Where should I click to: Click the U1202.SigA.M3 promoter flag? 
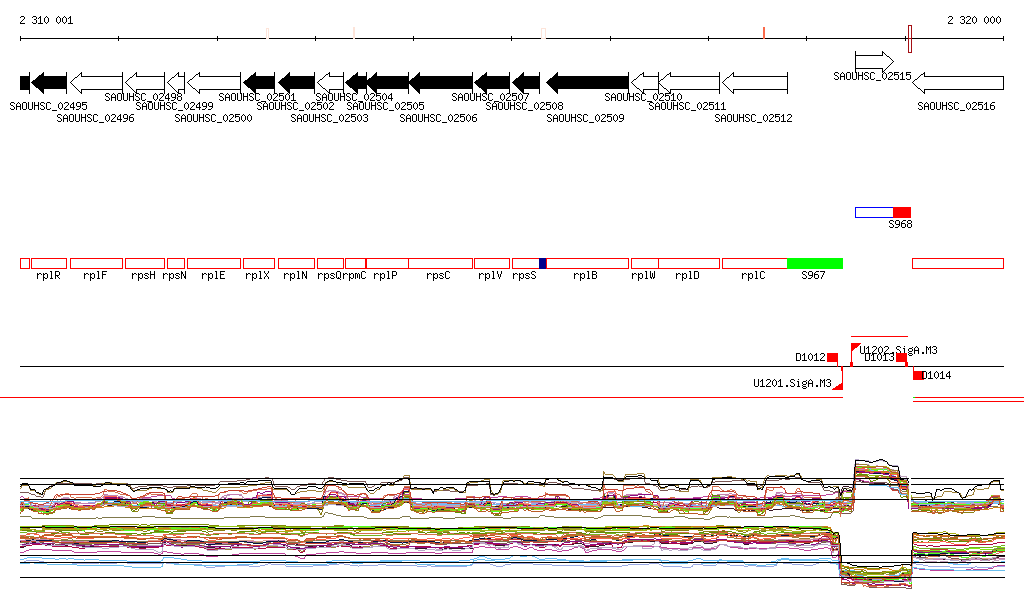[x=855, y=347]
